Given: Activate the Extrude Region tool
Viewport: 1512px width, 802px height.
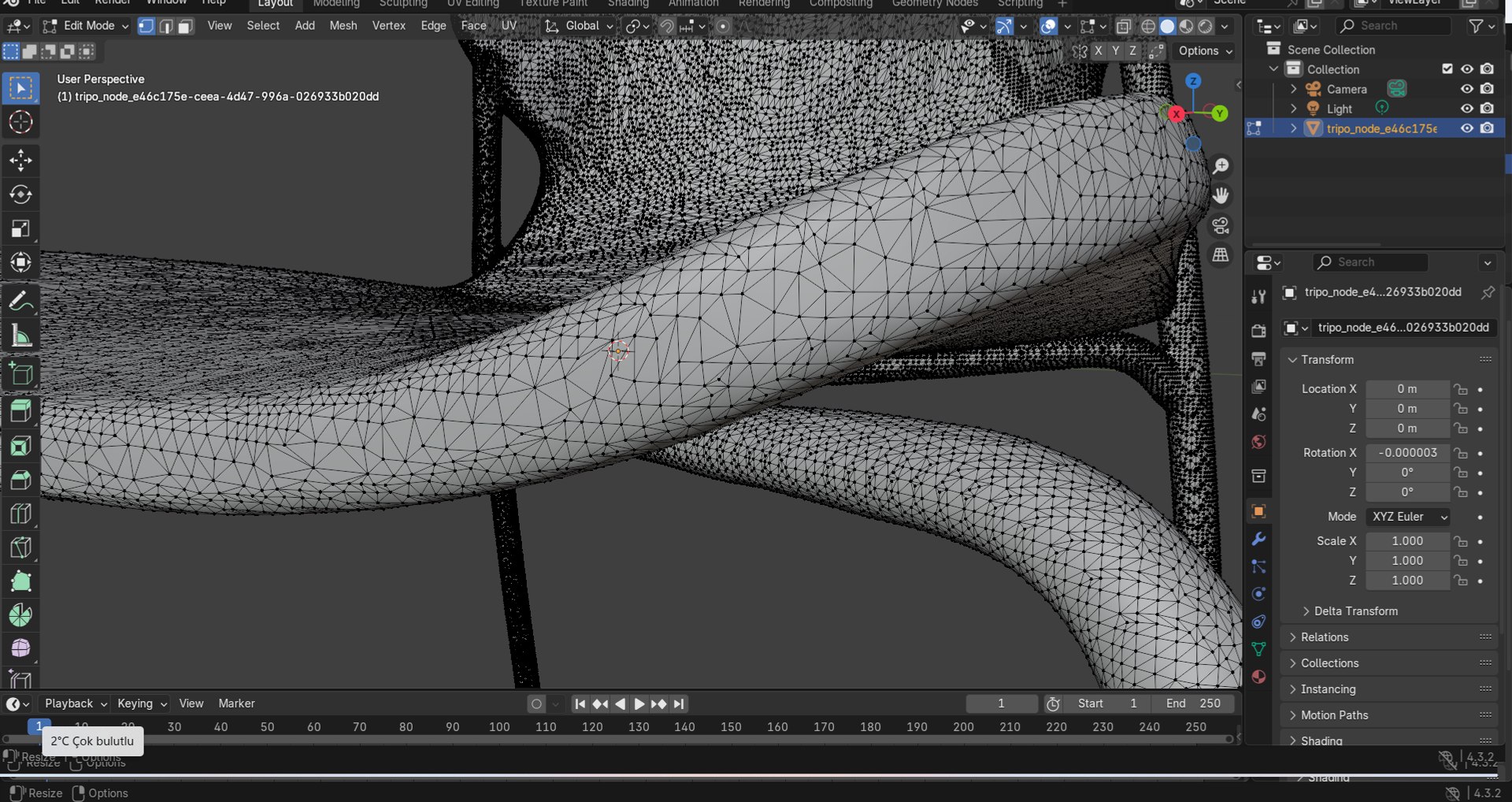Looking at the screenshot, I should click(20, 411).
